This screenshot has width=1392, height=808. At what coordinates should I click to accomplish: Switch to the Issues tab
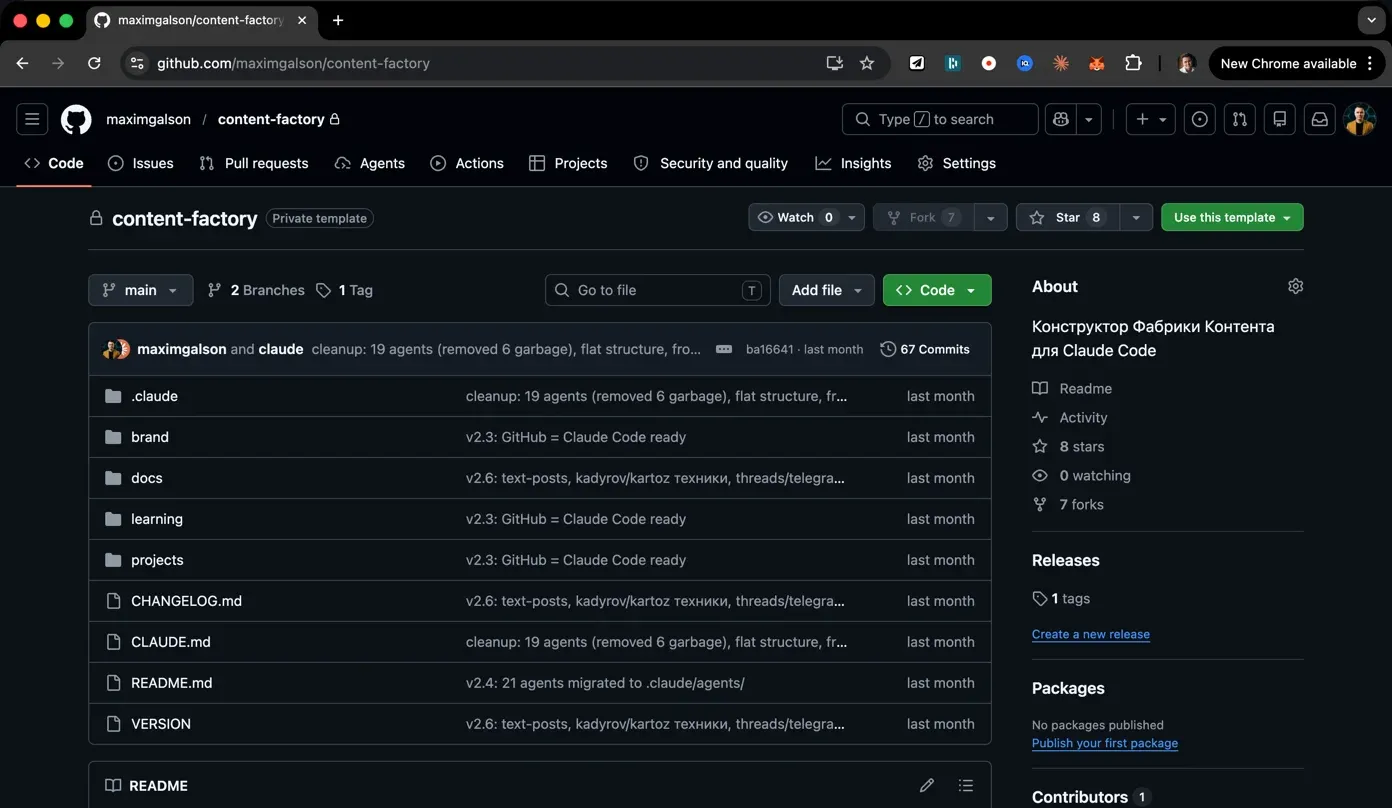coord(141,163)
